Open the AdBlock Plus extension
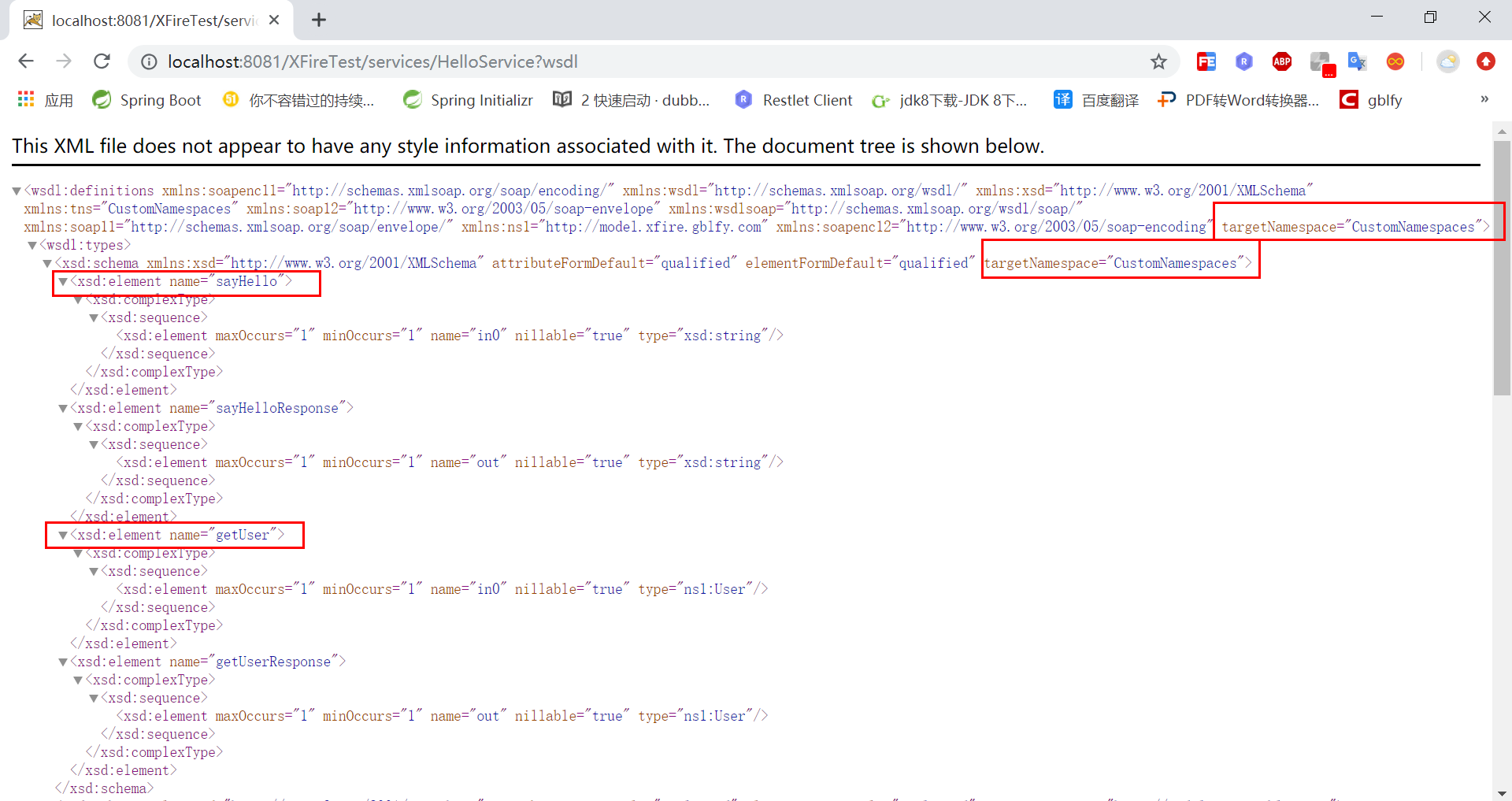Image resolution: width=1512 pixels, height=801 pixels. (x=1282, y=61)
